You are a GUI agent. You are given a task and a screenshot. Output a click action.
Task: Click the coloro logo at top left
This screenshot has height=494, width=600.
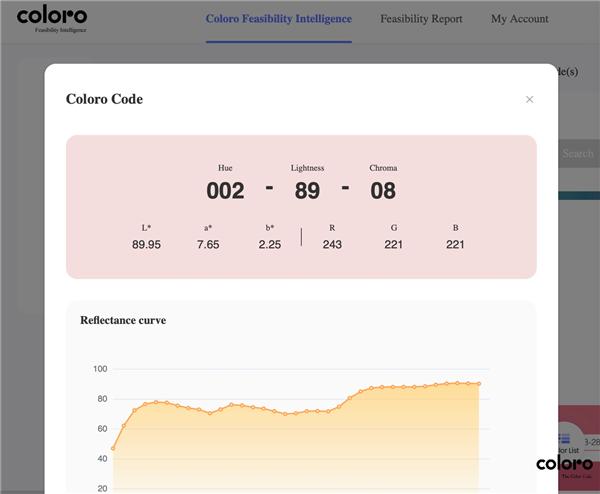[52, 19]
